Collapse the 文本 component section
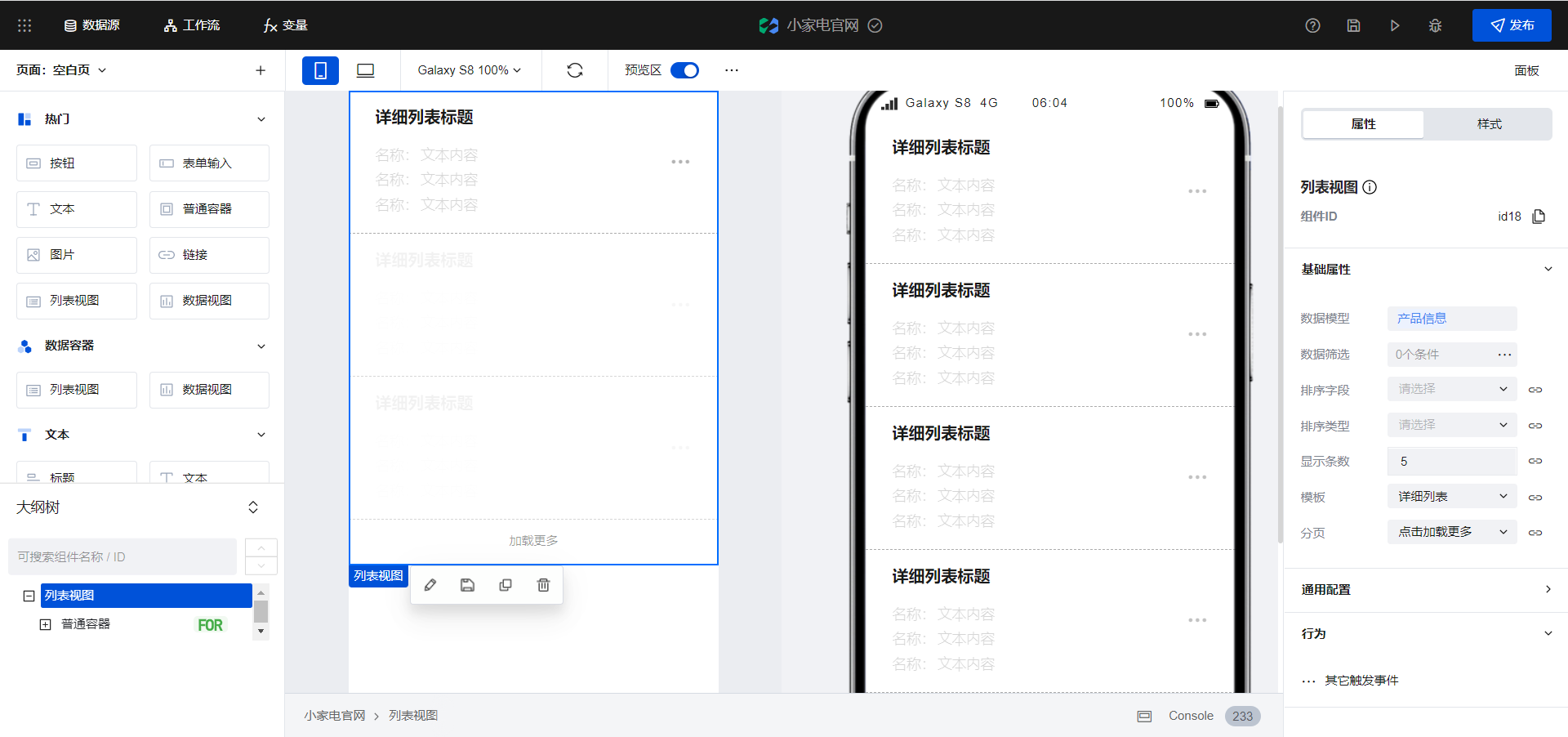 pyautogui.click(x=261, y=435)
